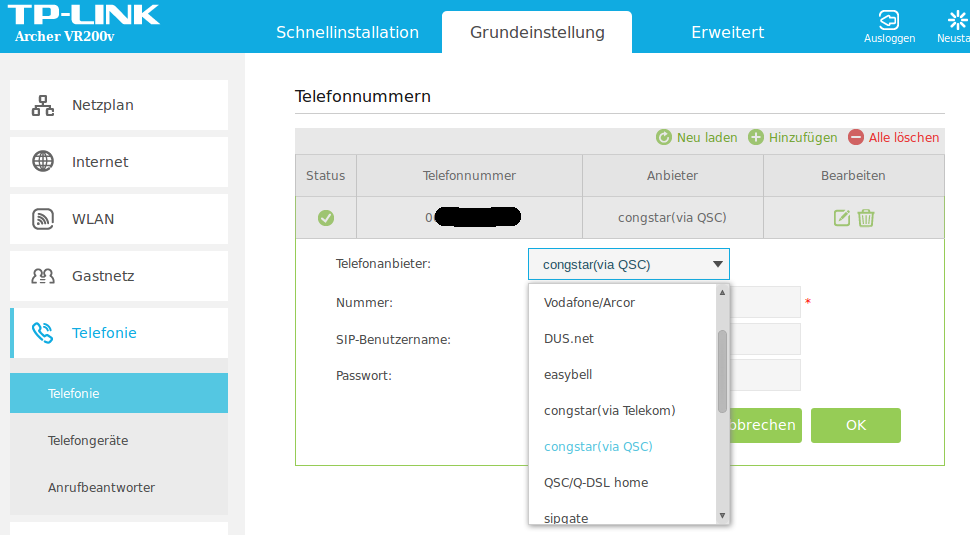Select Vodafone/Arcor from the provider list
Image resolution: width=970 pixels, height=535 pixels.
(x=589, y=302)
